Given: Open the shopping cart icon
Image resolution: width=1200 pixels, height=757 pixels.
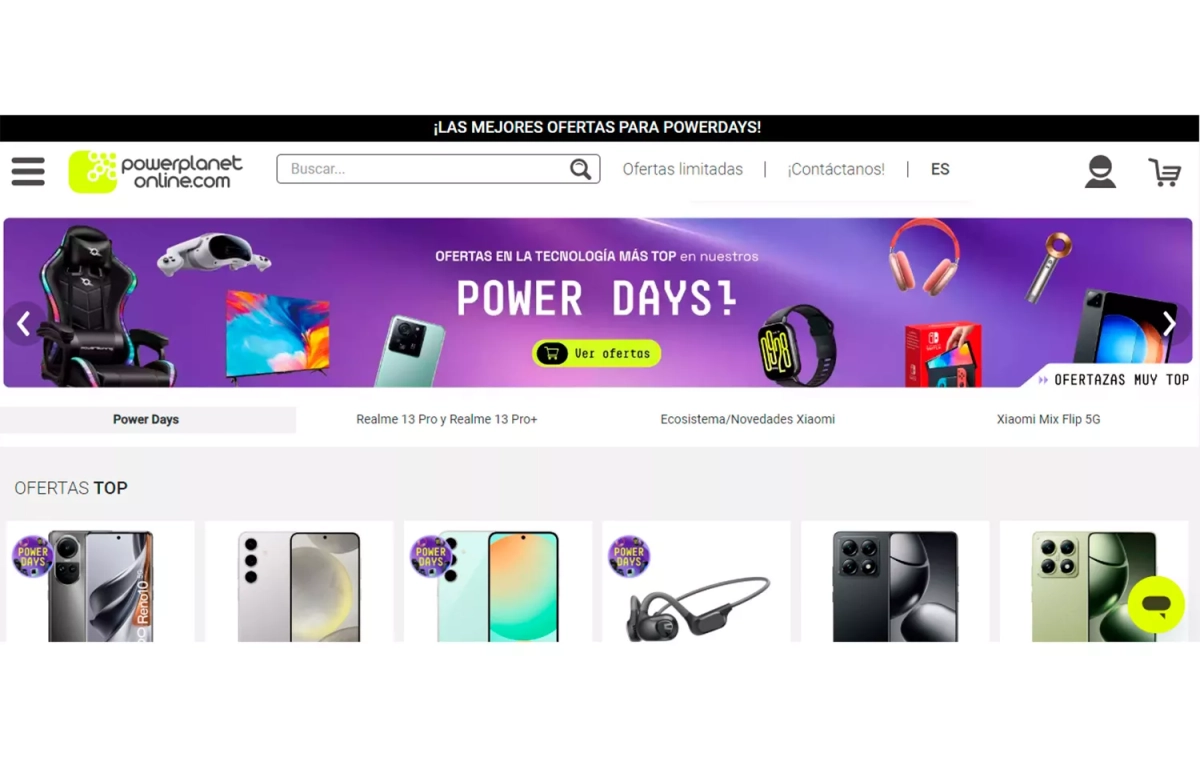Looking at the screenshot, I should click(1164, 172).
